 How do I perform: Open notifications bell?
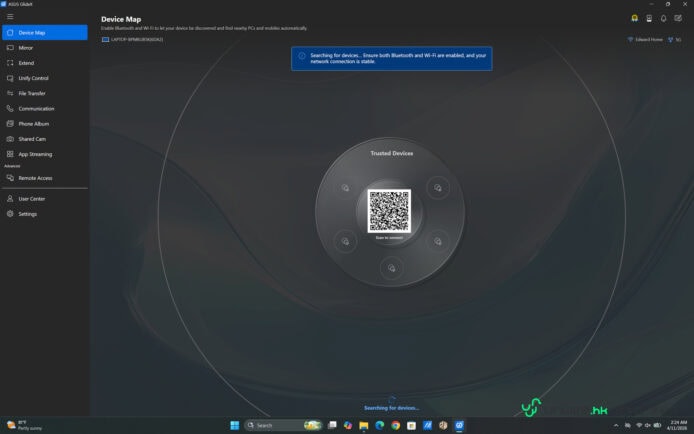point(663,18)
